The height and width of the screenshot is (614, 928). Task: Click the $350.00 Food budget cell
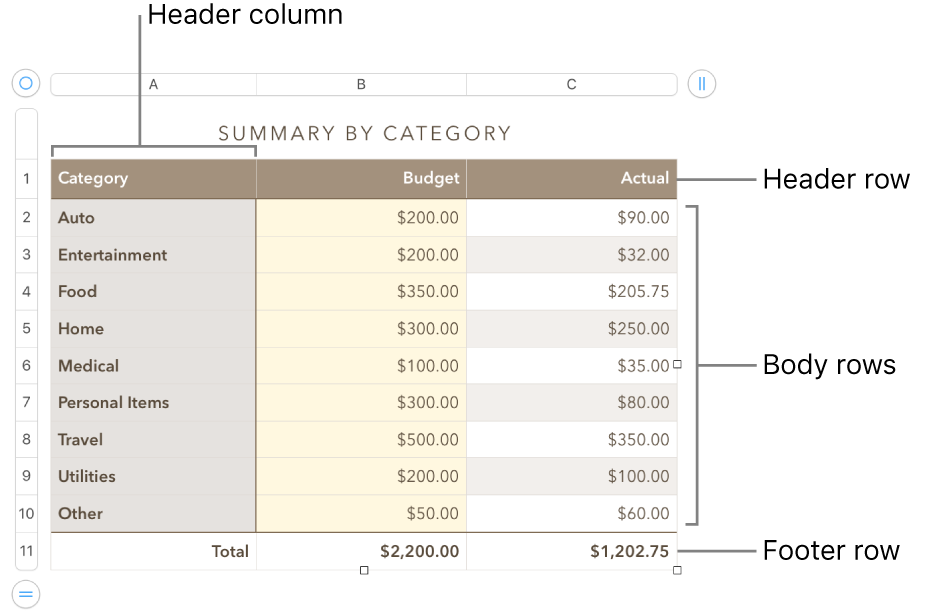click(x=361, y=291)
